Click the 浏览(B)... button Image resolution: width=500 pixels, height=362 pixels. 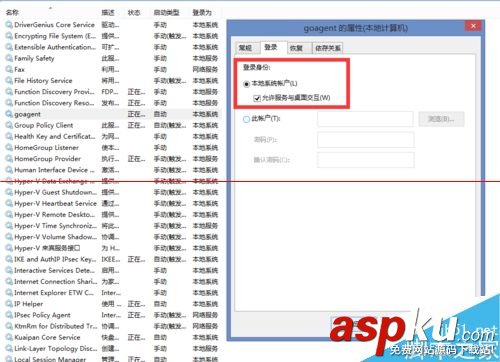pos(441,119)
